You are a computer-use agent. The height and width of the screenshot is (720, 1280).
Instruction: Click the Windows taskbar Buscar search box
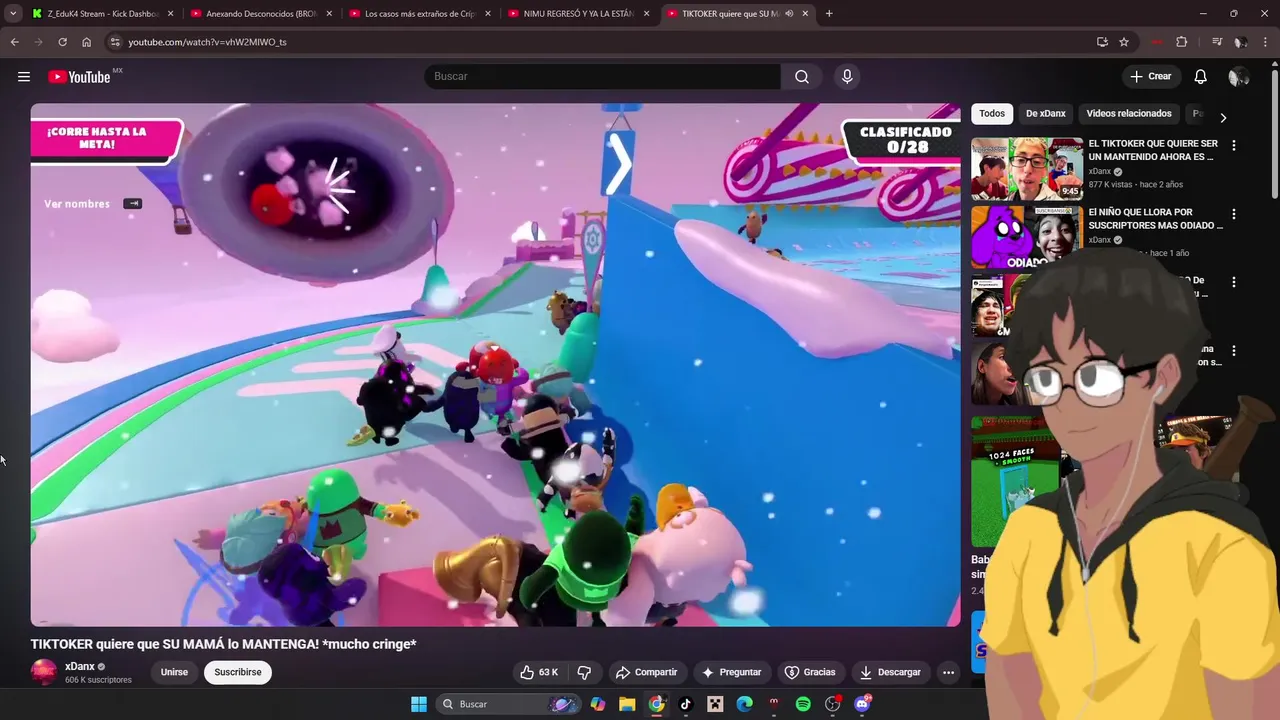pyautogui.click(x=510, y=704)
